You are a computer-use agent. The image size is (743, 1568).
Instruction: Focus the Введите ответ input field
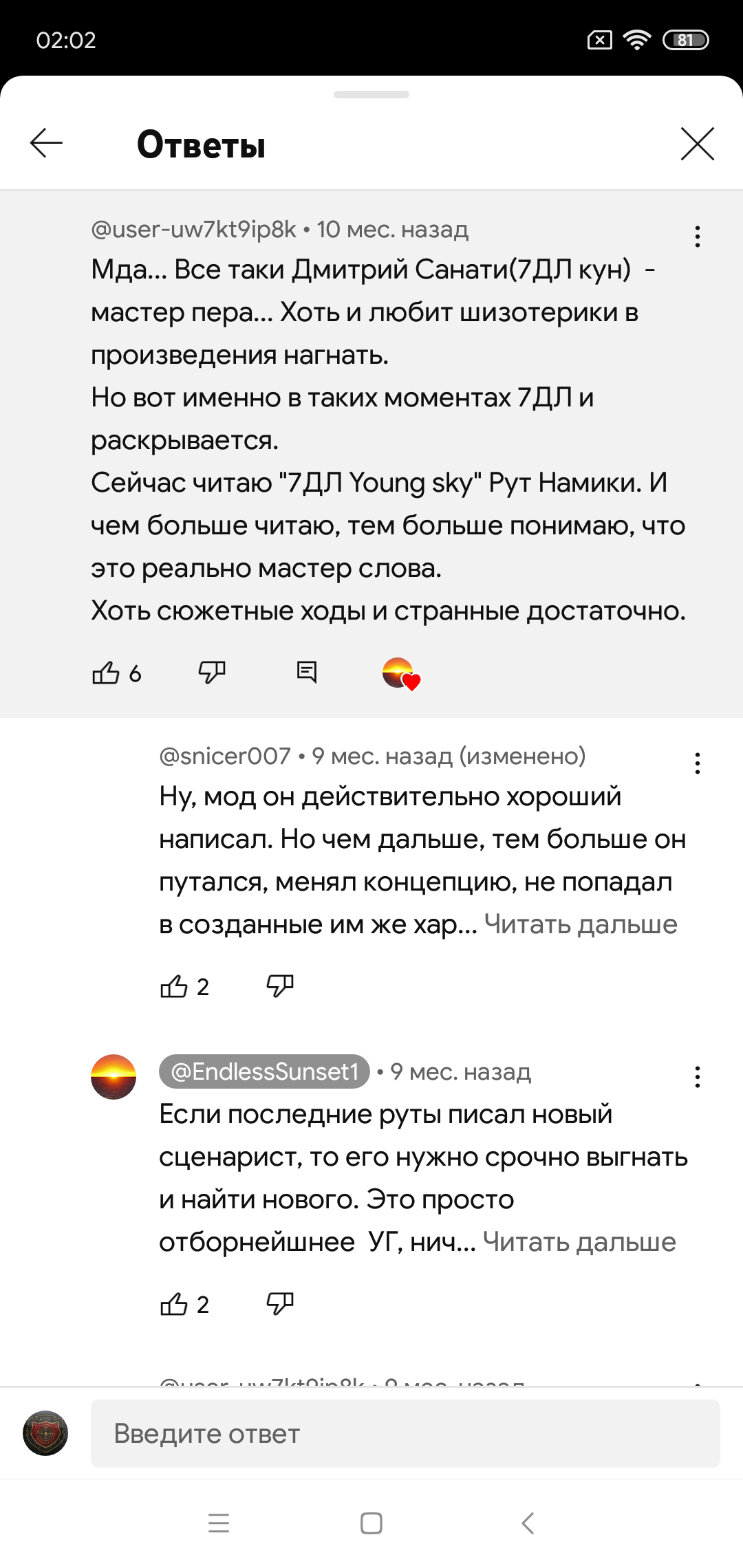coord(405,1434)
